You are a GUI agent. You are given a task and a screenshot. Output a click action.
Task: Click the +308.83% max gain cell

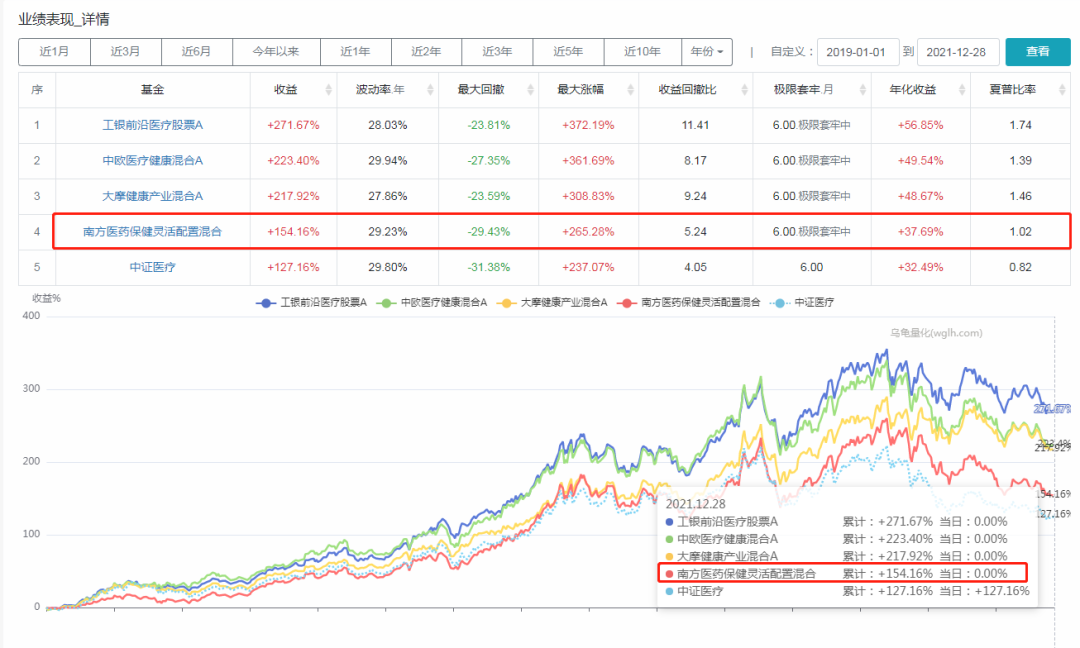[x=588, y=196]
